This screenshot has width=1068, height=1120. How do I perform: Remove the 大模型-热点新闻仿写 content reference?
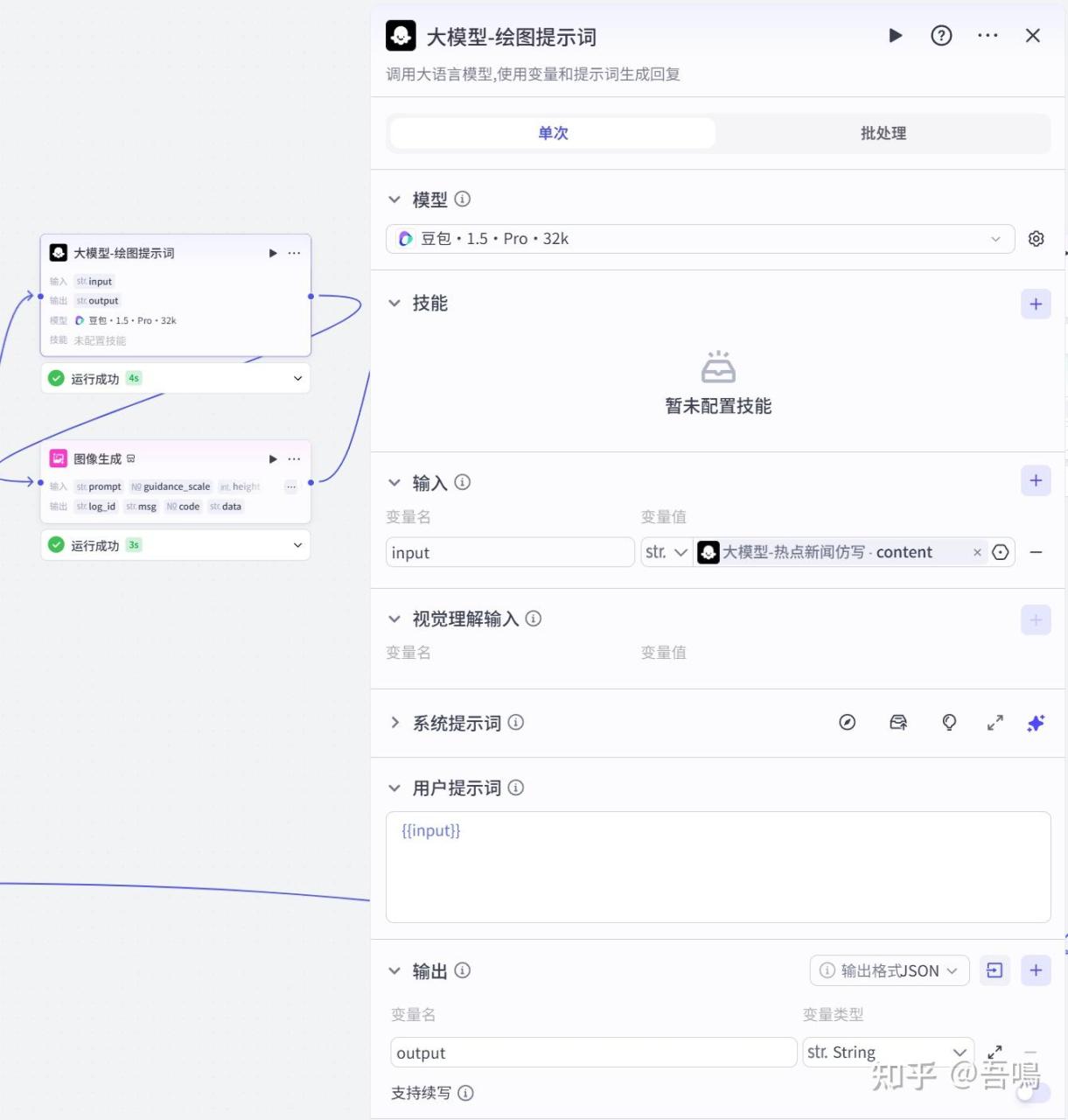[977, 553]
